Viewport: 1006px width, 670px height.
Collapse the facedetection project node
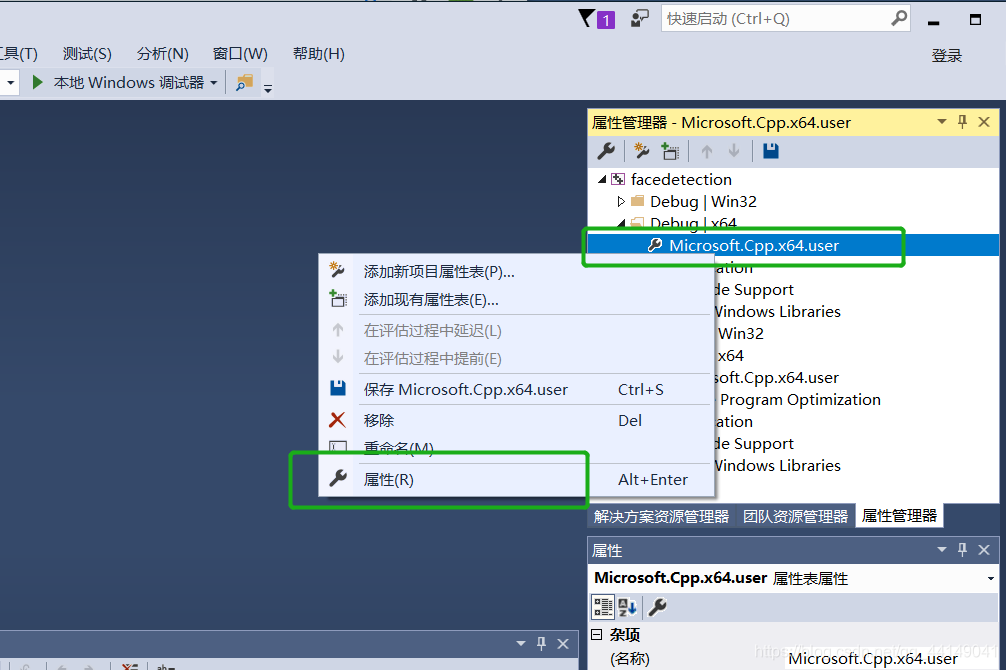(602, 180)
